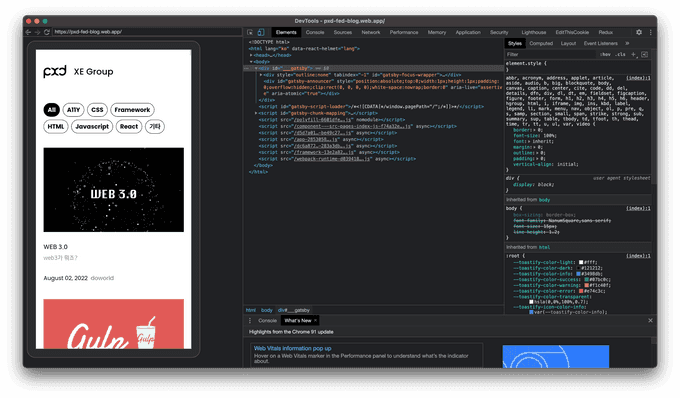Toggle the .cls class editor
Screen dimensions: 680x398
click(x=621, y=55)
